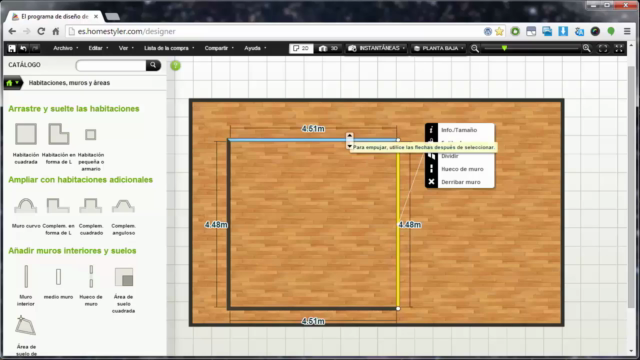Expand the catalog home arrow dropdown
640x360 pixels.
(x=17, y=83)
